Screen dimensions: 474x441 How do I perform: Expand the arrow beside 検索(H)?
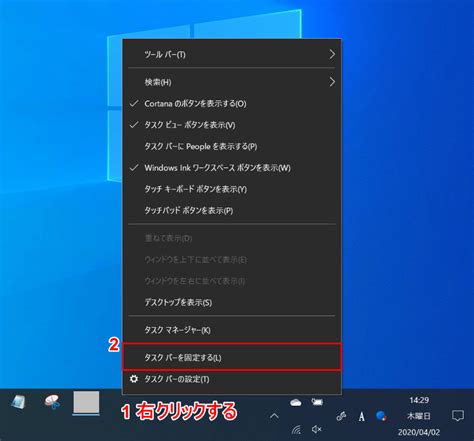(332, 82)
